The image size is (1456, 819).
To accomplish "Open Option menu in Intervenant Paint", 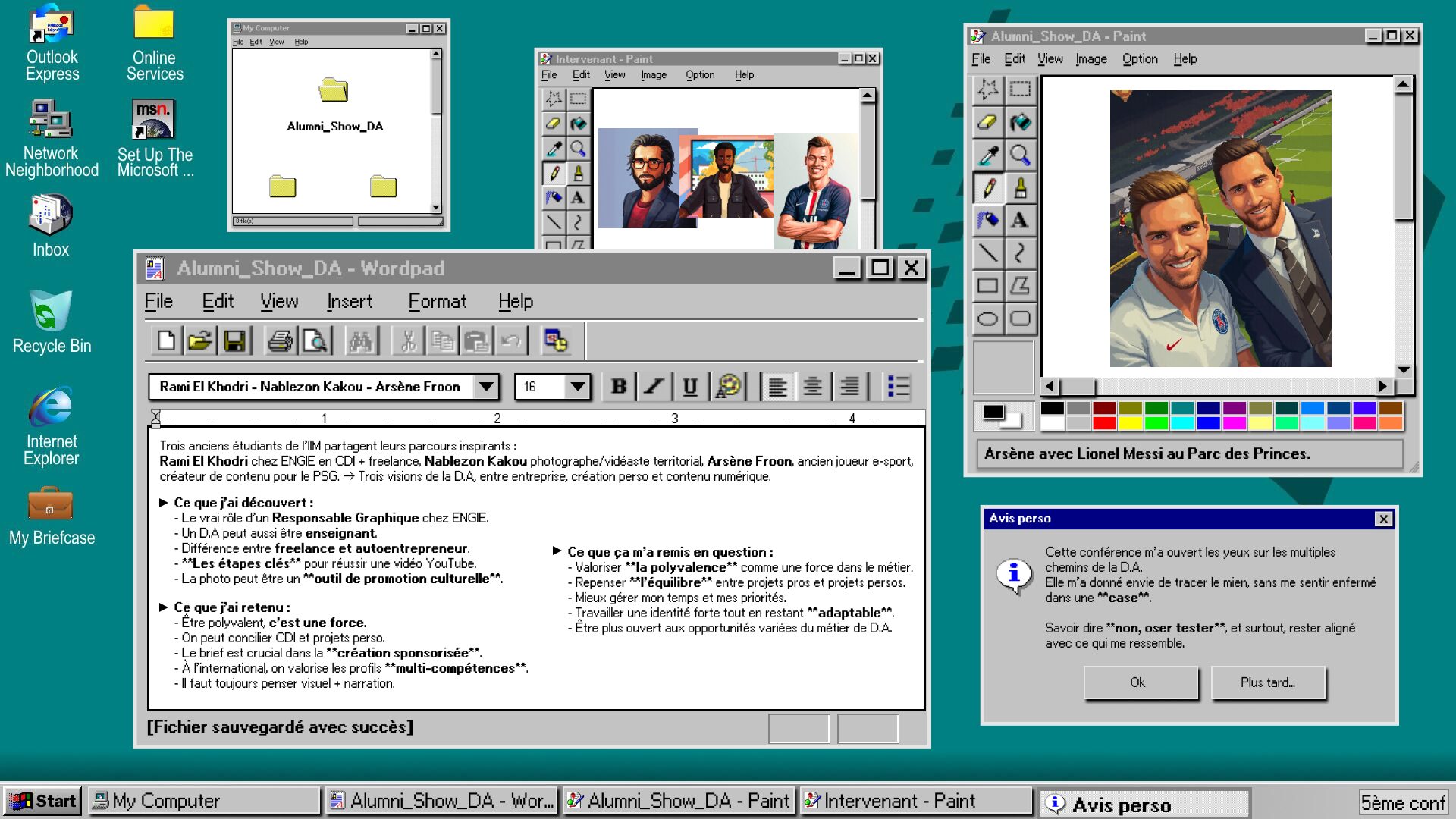I will click(x=700, y=74).
